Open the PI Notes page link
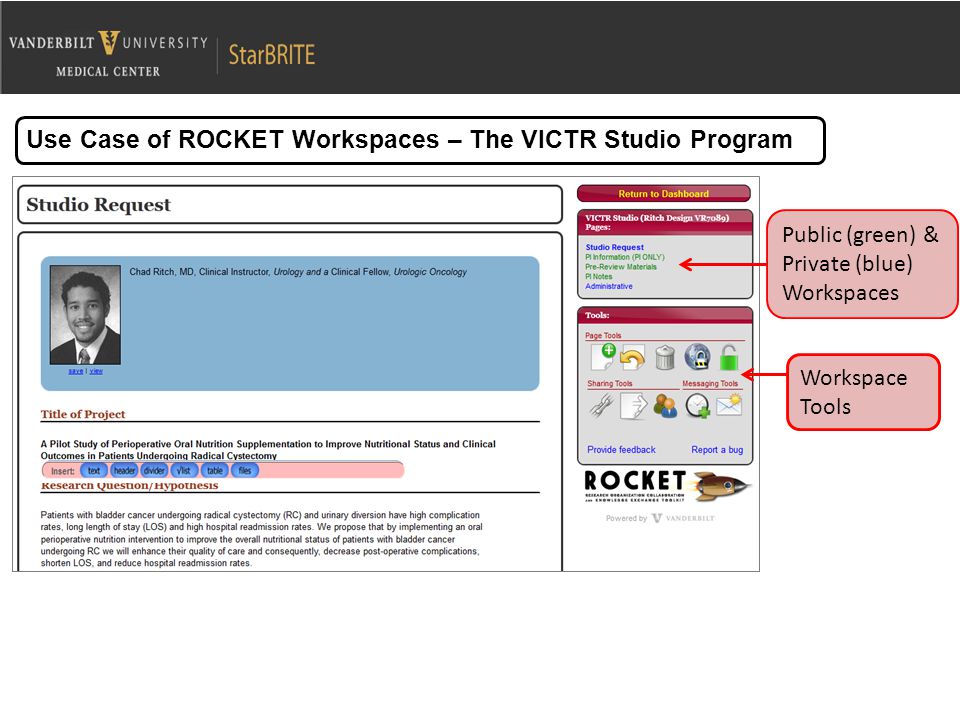960x720 pixels. (x=599, y=277)
